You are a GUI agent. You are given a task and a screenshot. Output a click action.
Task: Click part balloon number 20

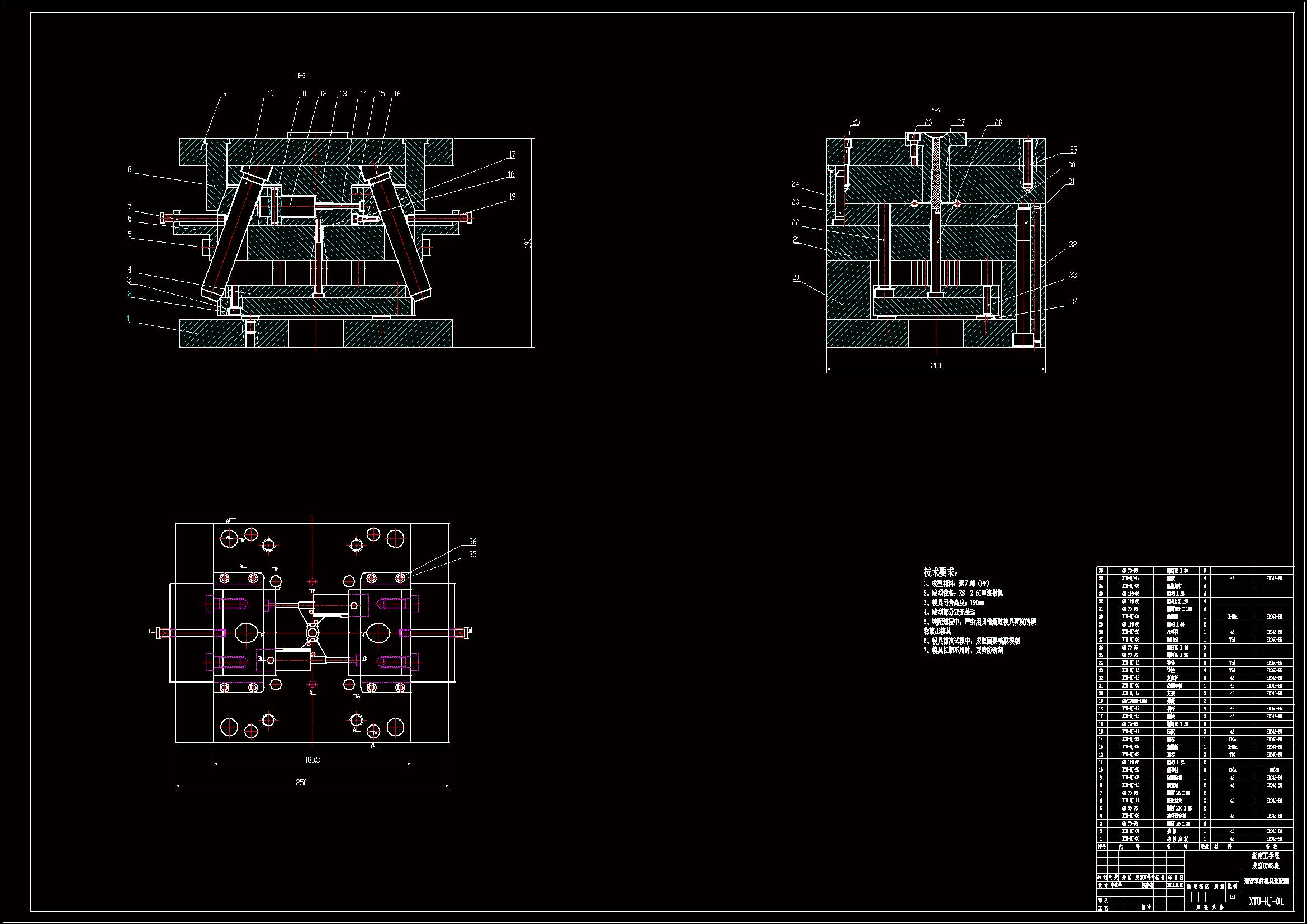tap(795, 277)
